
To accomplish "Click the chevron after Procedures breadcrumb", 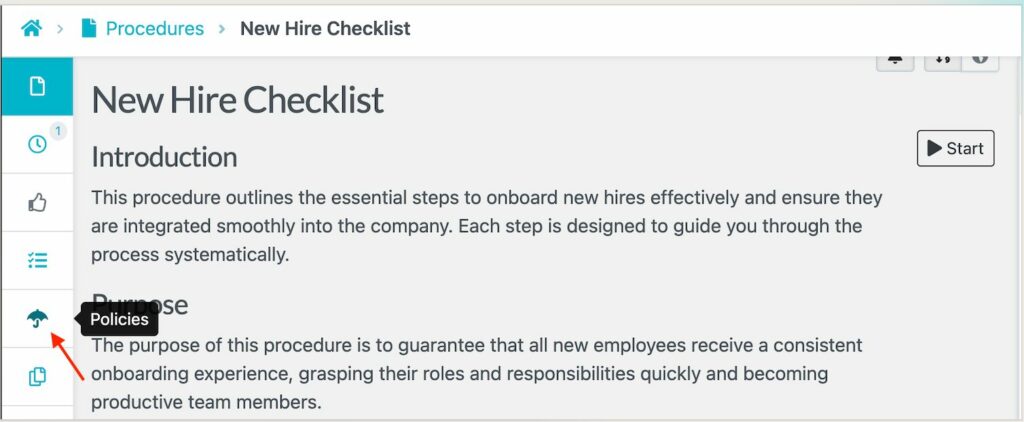I will click(221, 28).
